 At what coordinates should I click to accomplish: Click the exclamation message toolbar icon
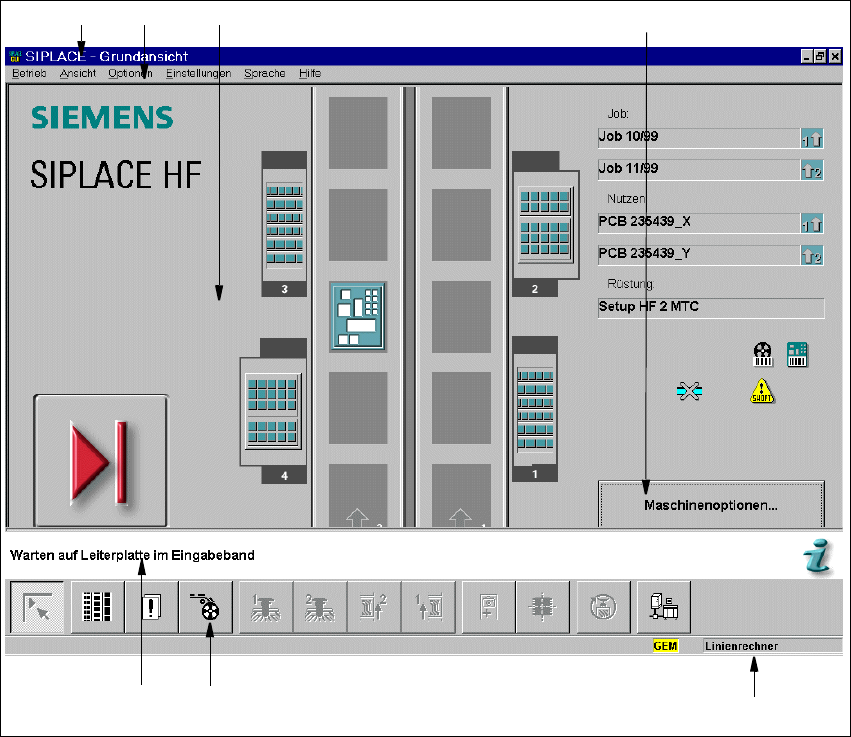[x=151, y=607]
